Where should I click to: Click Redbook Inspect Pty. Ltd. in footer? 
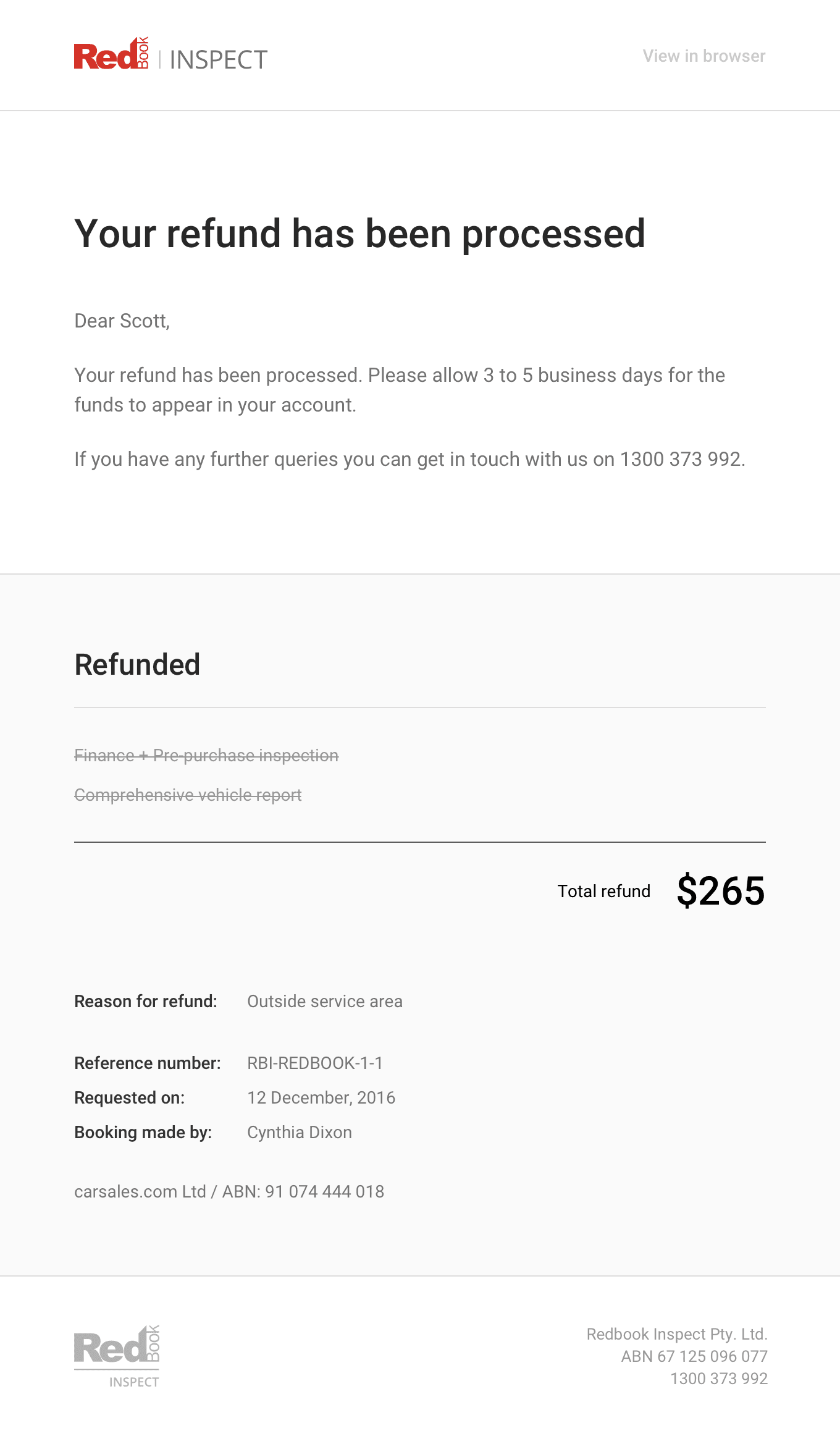676,1334
